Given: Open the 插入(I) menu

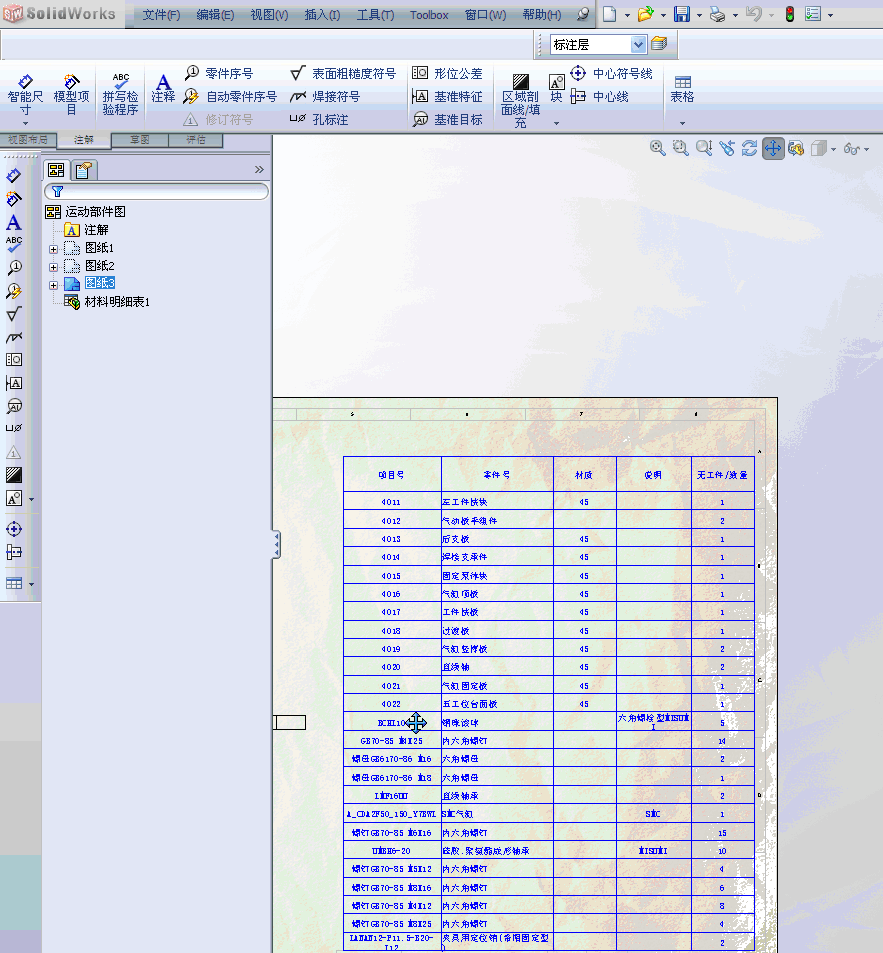Looking at the screenshot, I should click(322, 15).
